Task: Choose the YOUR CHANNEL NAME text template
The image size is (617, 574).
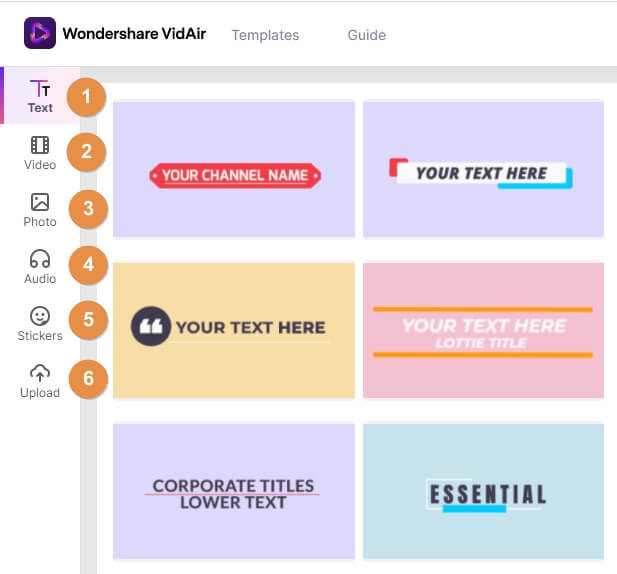Action: click(x=234, y=170)
